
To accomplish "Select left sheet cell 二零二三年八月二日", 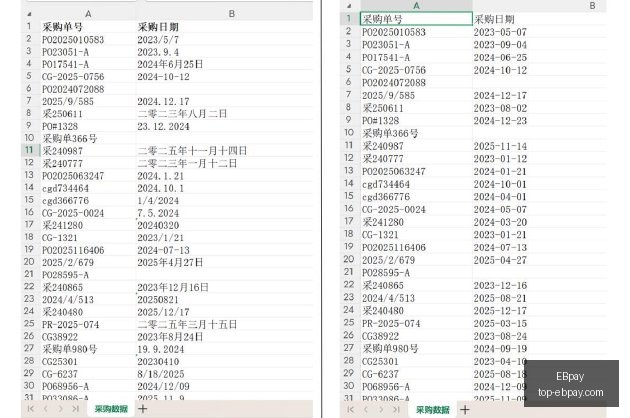I will click(x=224, y=114).
